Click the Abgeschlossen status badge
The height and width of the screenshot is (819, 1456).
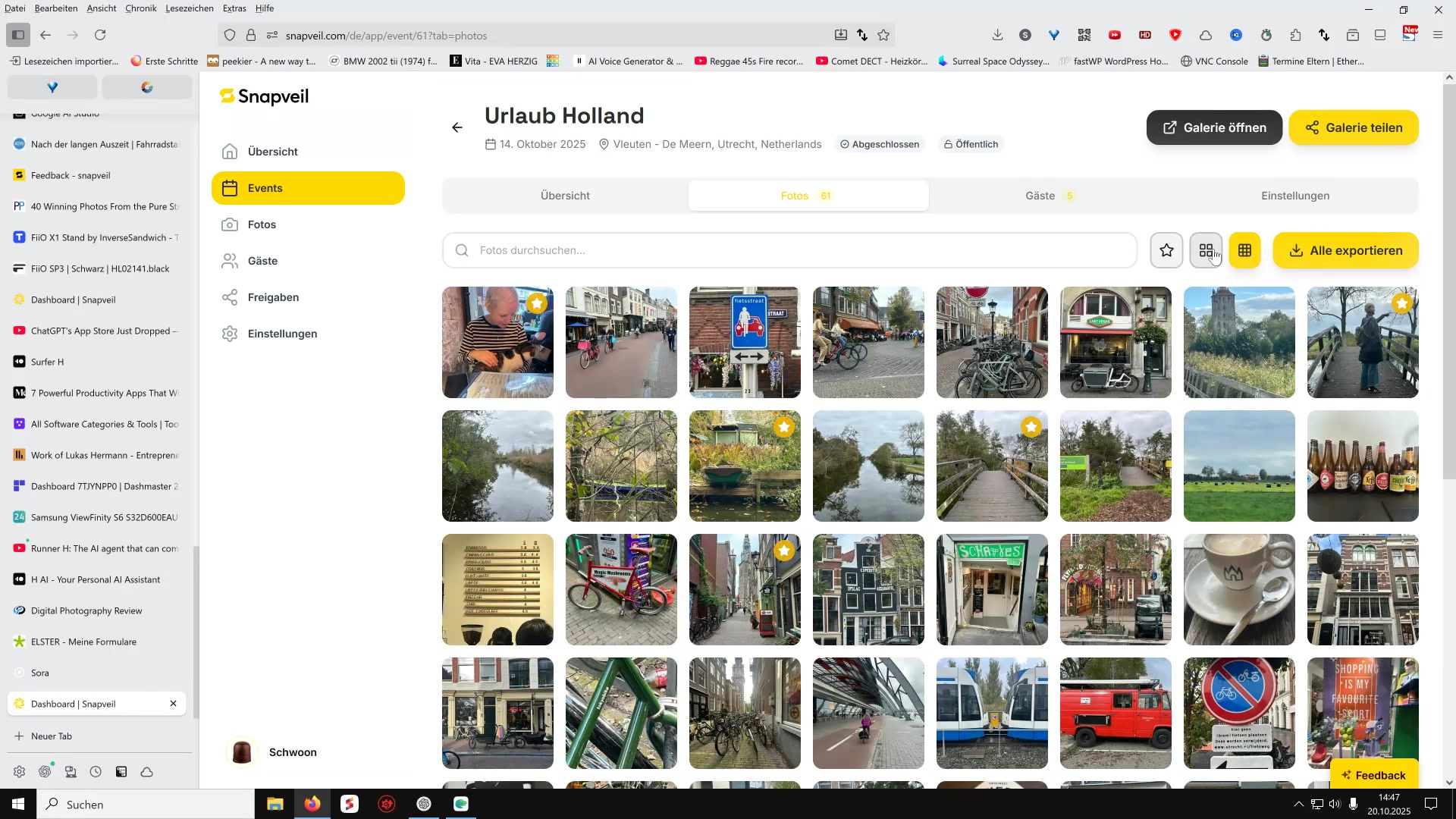(x=879, y=144)
